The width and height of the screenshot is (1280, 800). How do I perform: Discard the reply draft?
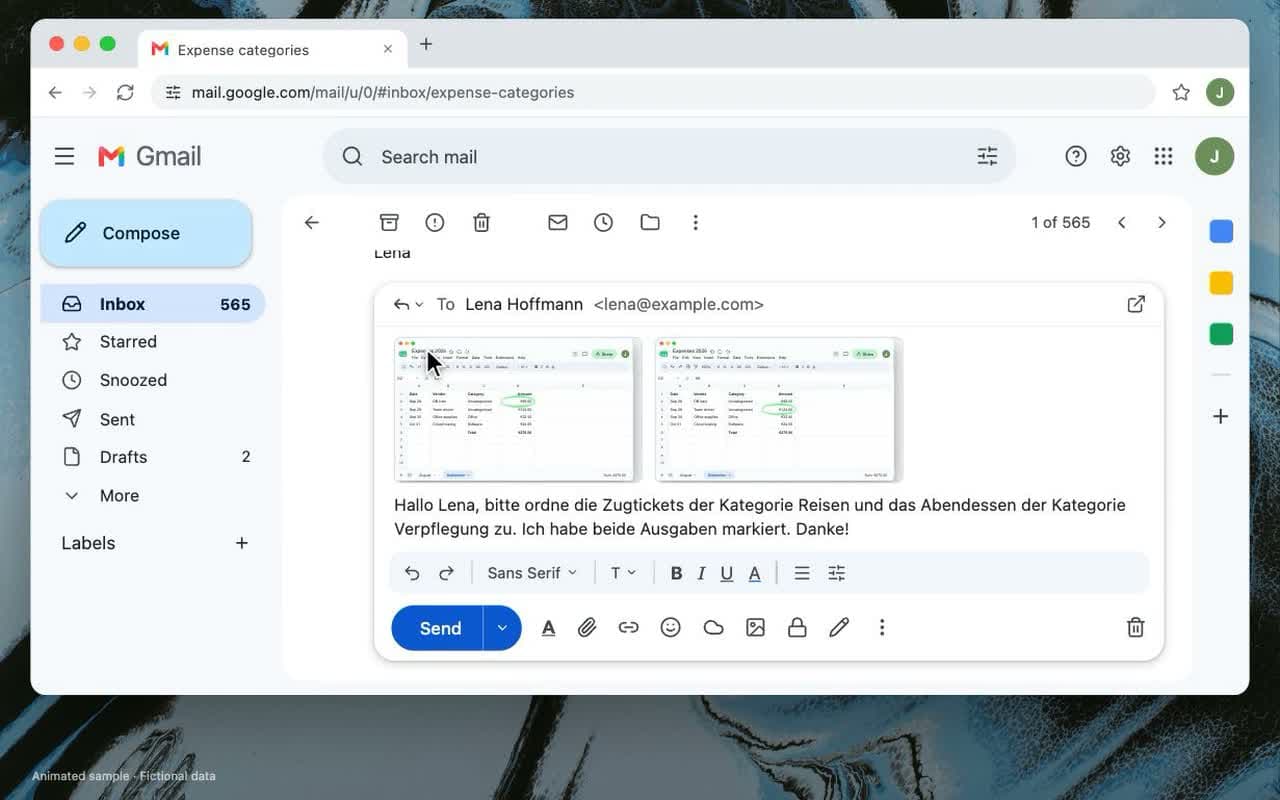tap(1136, 628)
